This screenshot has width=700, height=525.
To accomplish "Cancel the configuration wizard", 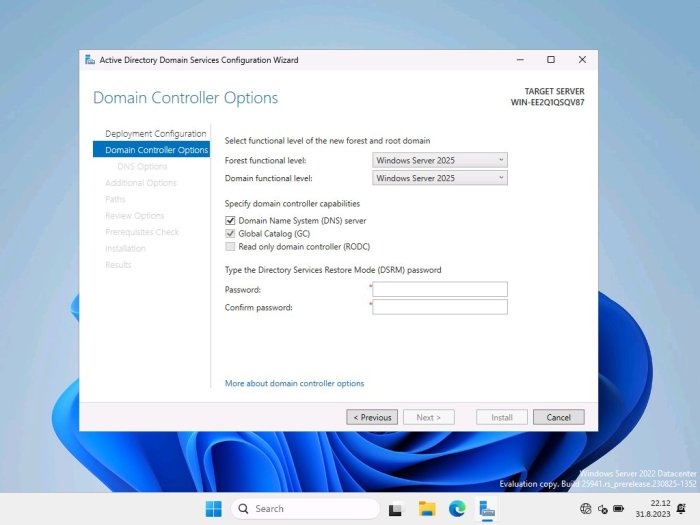I will [x=558, y=417].
